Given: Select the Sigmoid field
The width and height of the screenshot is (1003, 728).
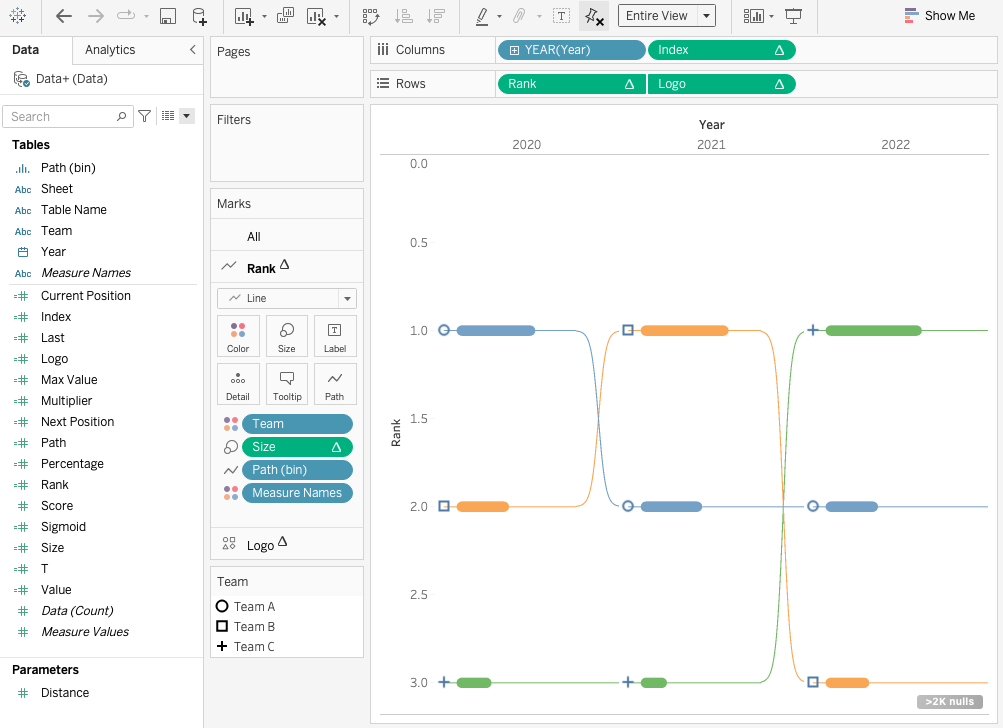Looking at the screenshot, I should [63, 526].
